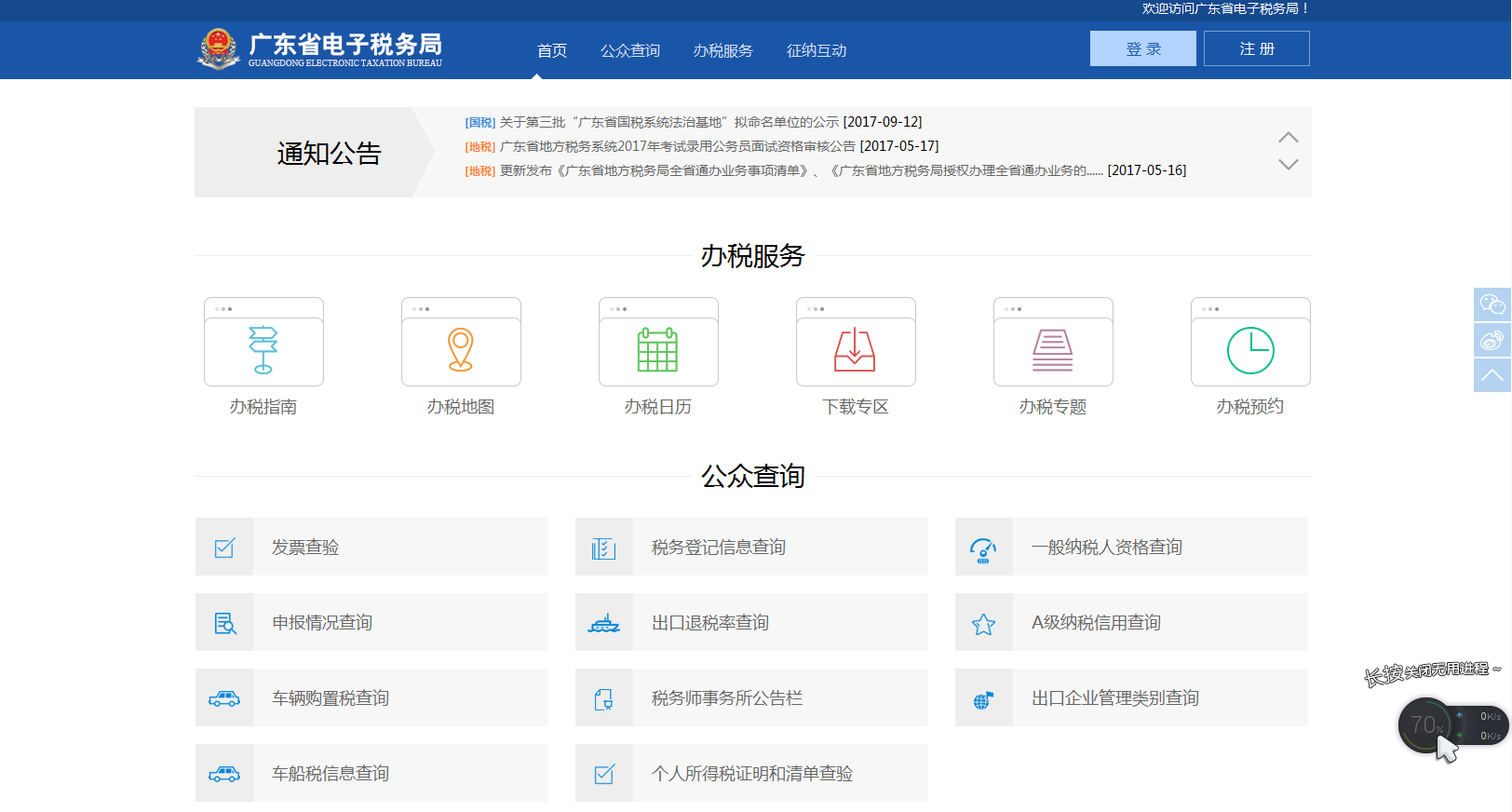
Task: Click the 出口企业管理类别查询 globe icon
Action: pos(984,698)
